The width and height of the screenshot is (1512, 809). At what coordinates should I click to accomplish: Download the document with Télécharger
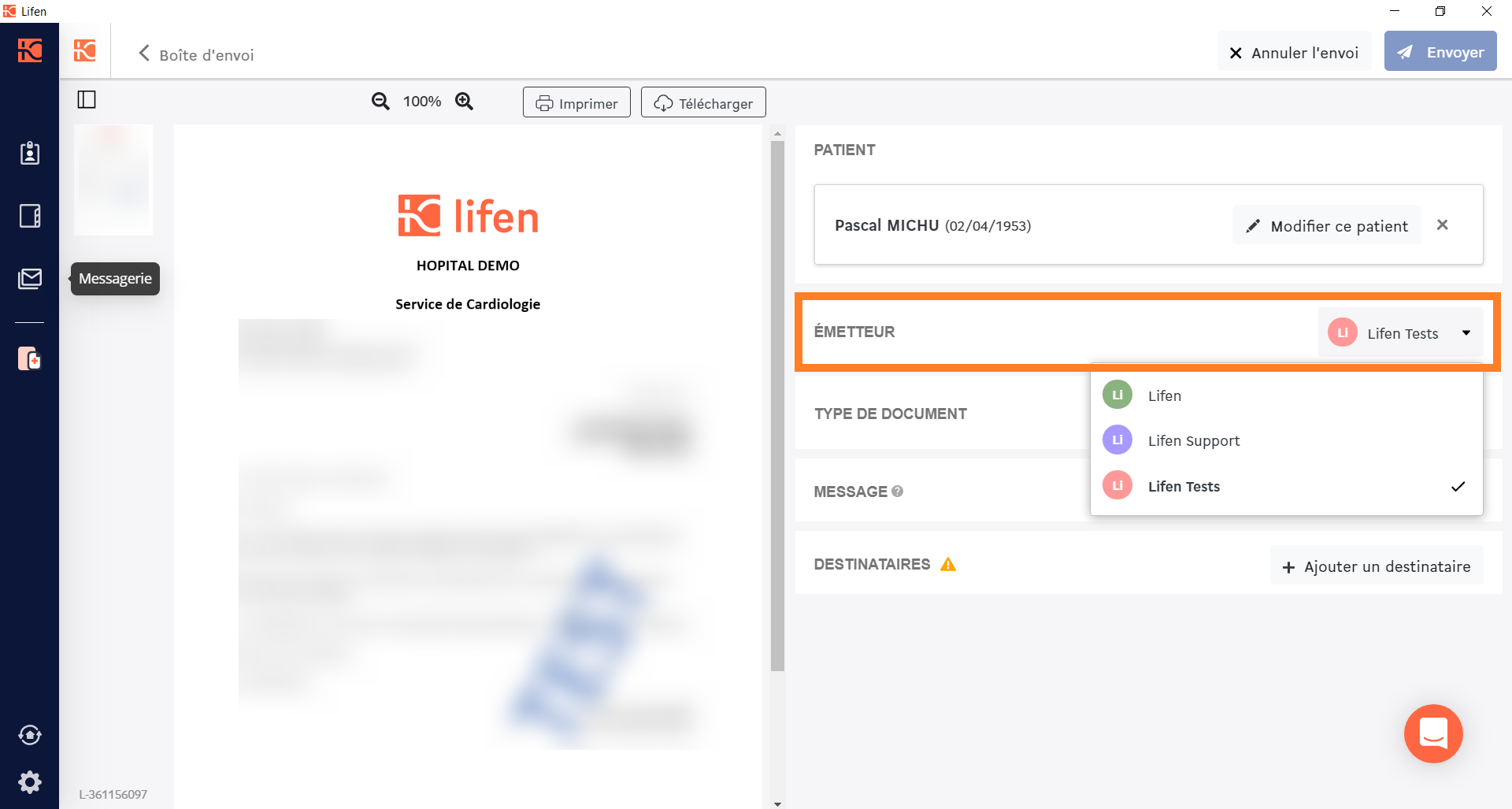pos(703,102)
